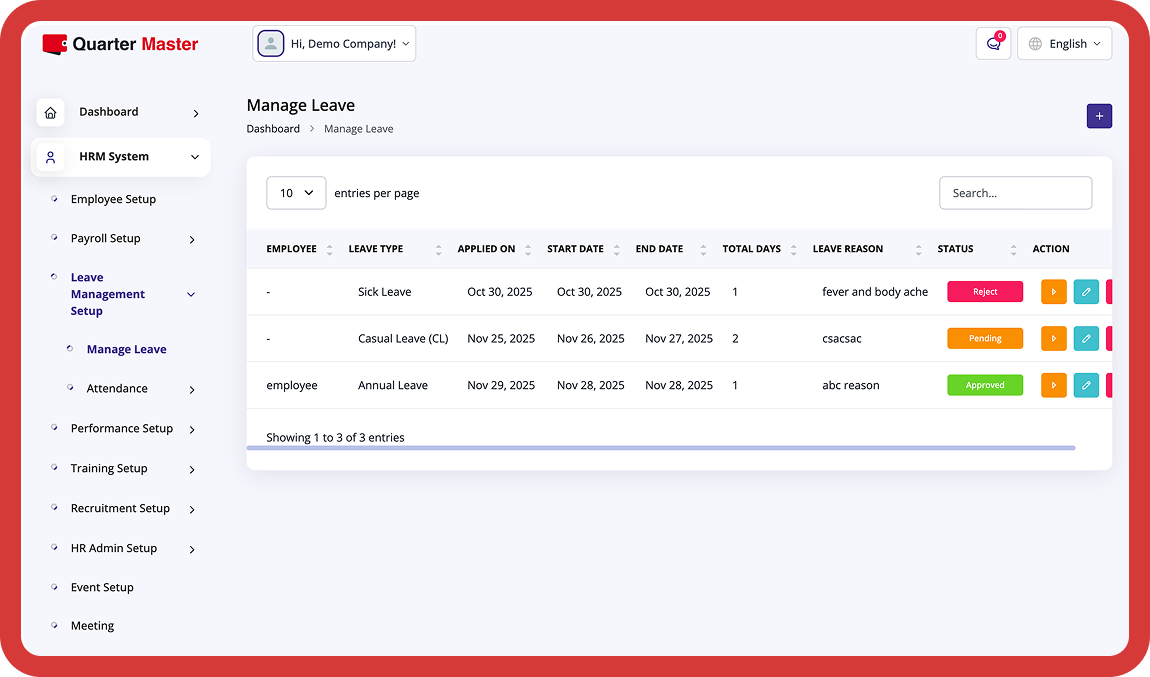Click the Reject status button
Screen dimensions: 1150x677
985,291
